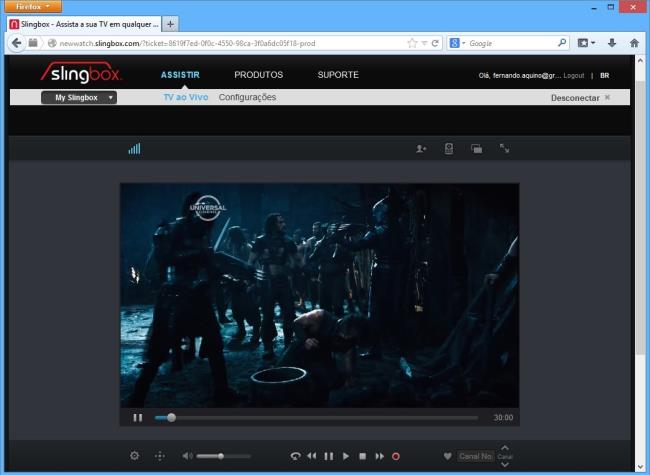Click the video progress slider handle

pos(171,417)
